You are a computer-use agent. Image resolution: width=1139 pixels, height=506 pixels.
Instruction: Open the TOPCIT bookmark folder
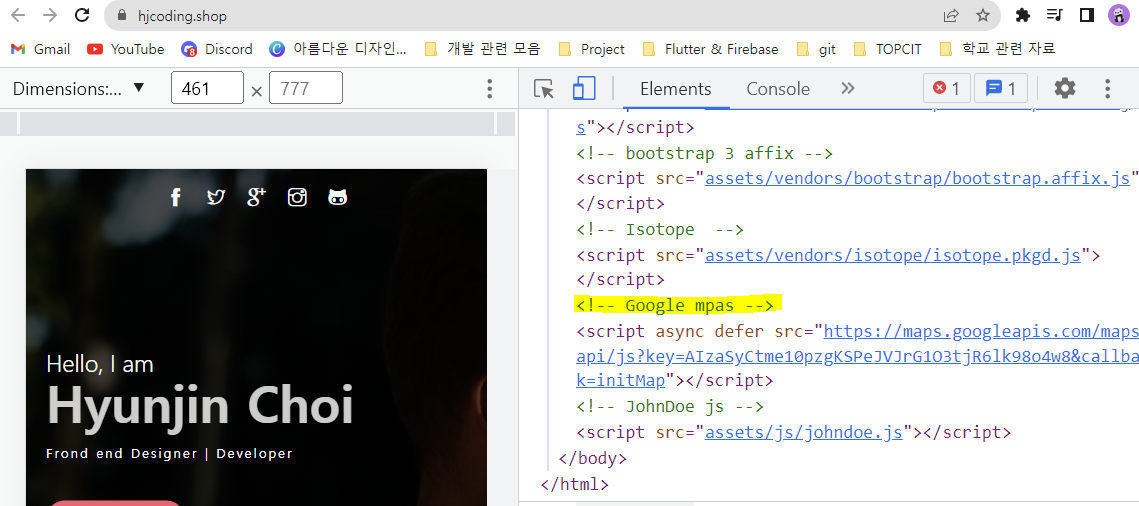pyautogui.click(x=888, y=49)
